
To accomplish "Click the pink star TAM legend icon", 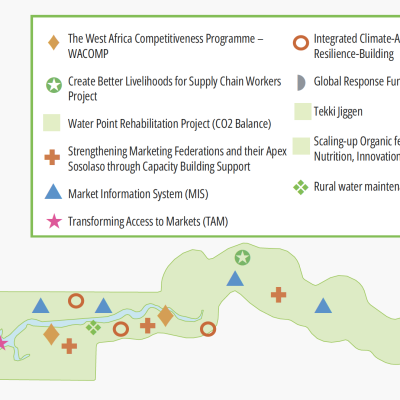I will pyautogui.click(x=54, y=221).
